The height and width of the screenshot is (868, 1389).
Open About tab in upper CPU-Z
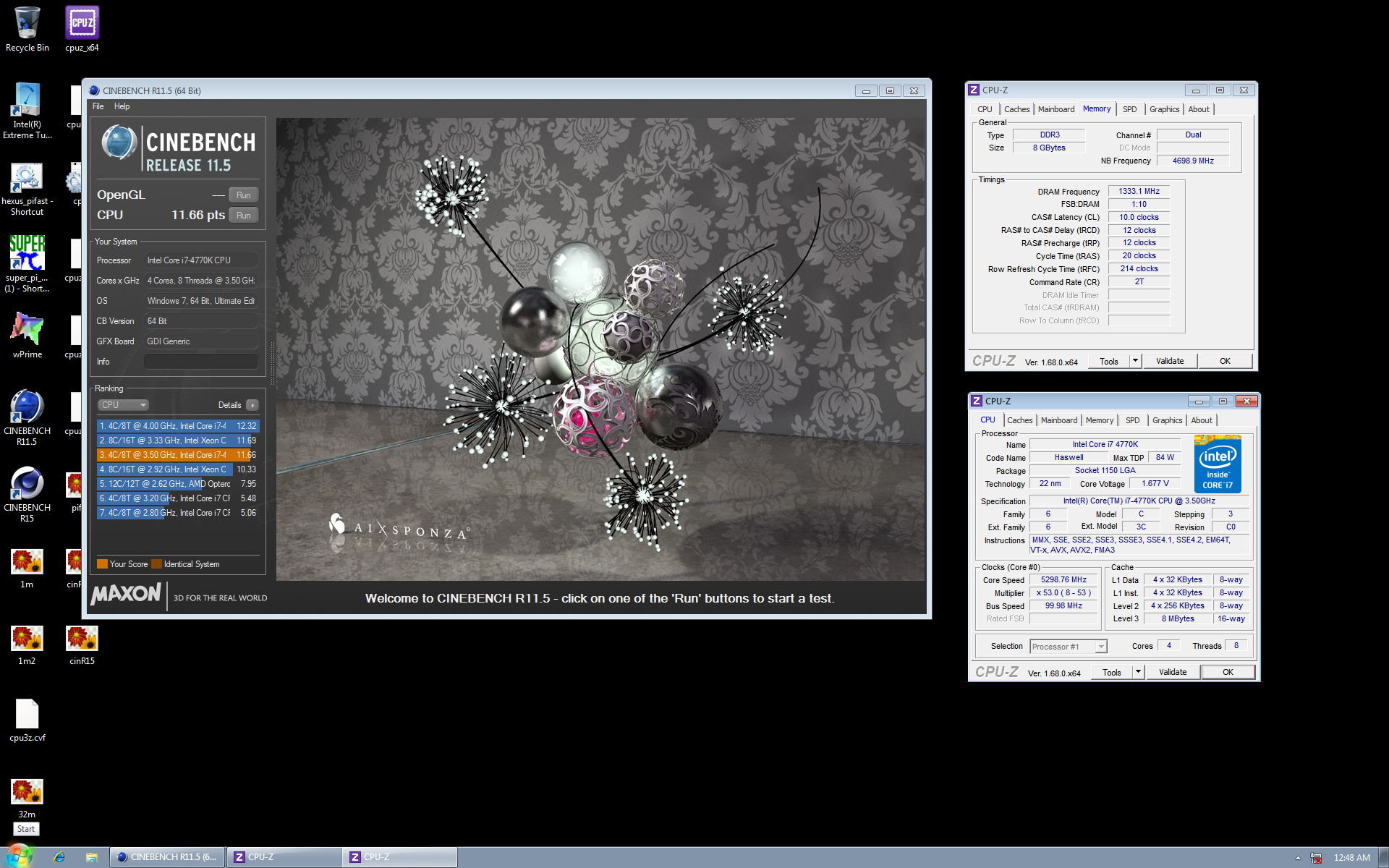click(x=1199, y=109)
